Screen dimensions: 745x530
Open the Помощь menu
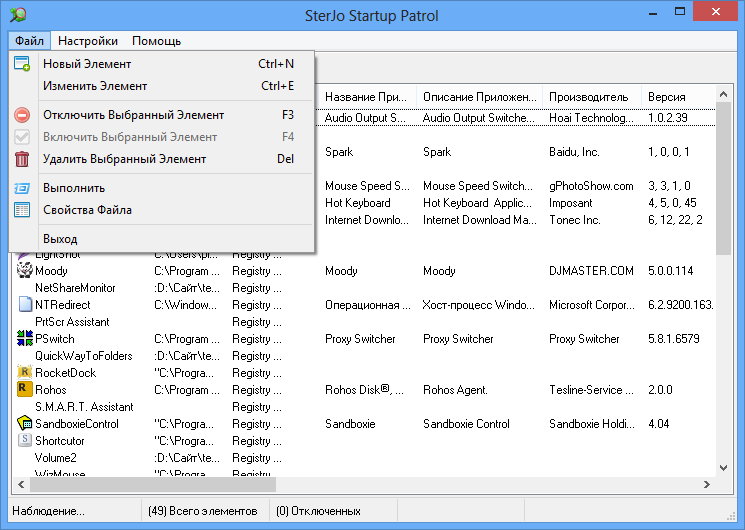click(x=156, y=41)
